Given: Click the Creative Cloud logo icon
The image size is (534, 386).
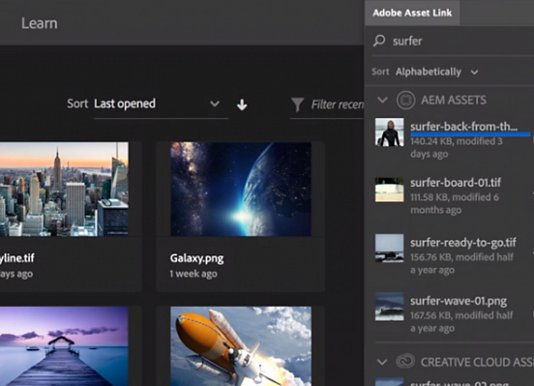Looking at the screenshot, I should (x=405, y=361).
